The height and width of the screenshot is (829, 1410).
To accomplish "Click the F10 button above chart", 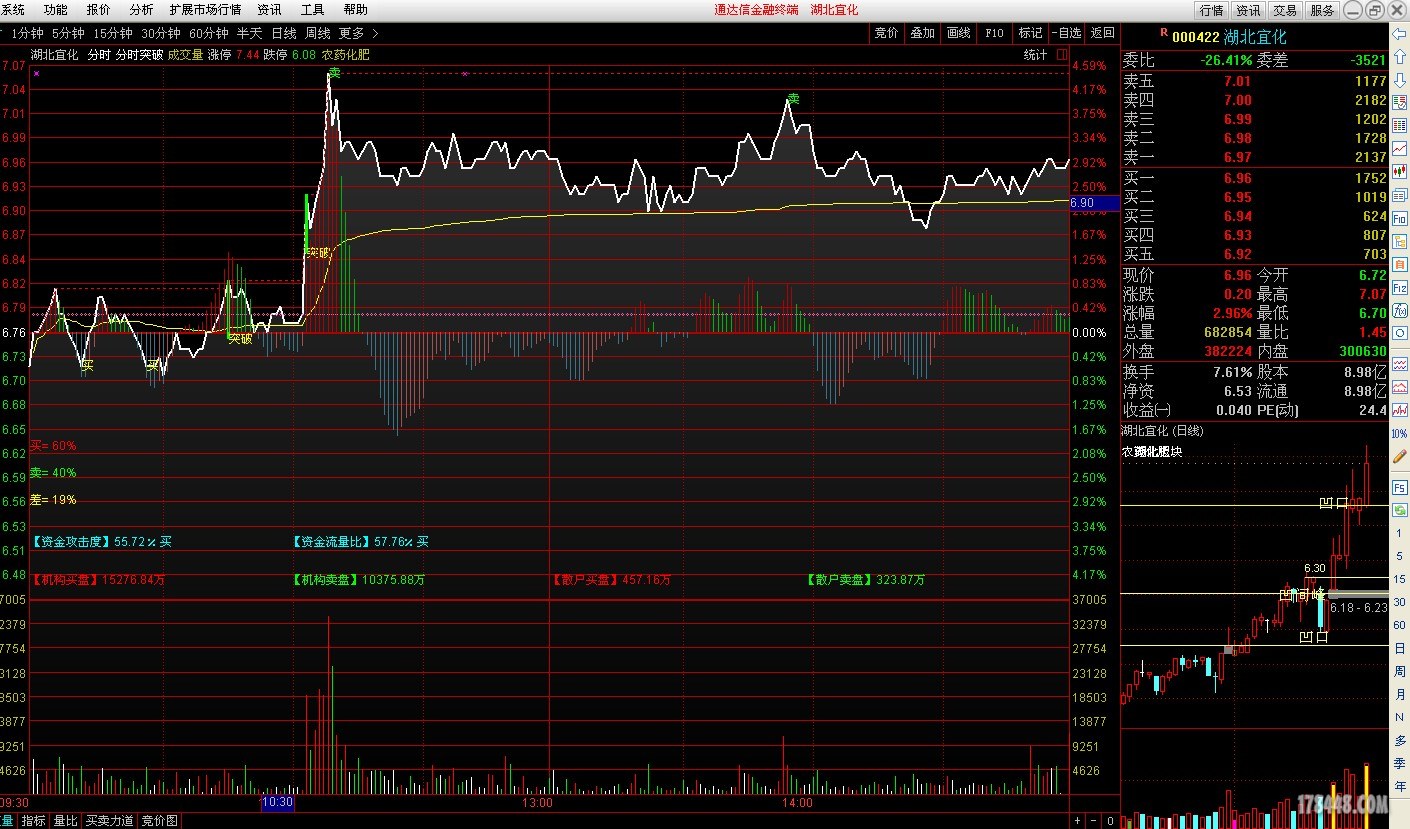I will (x=995, y=33).
